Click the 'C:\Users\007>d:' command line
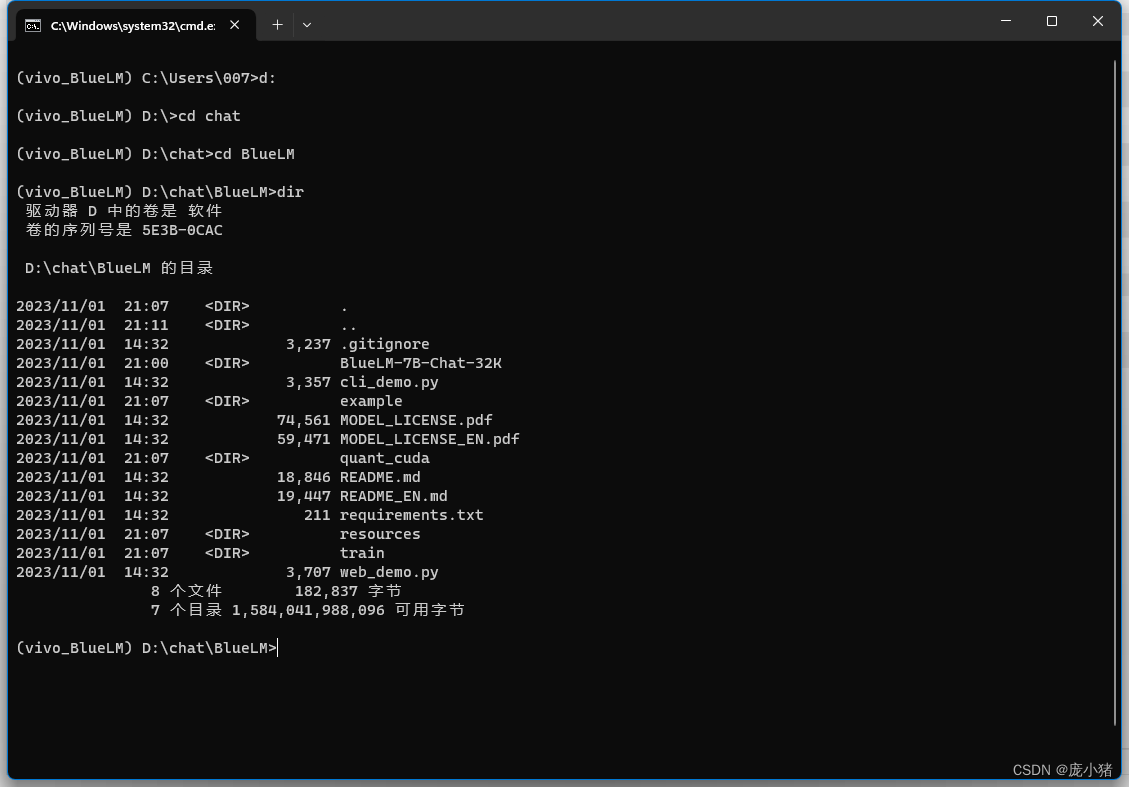 (x=146, y=78)
